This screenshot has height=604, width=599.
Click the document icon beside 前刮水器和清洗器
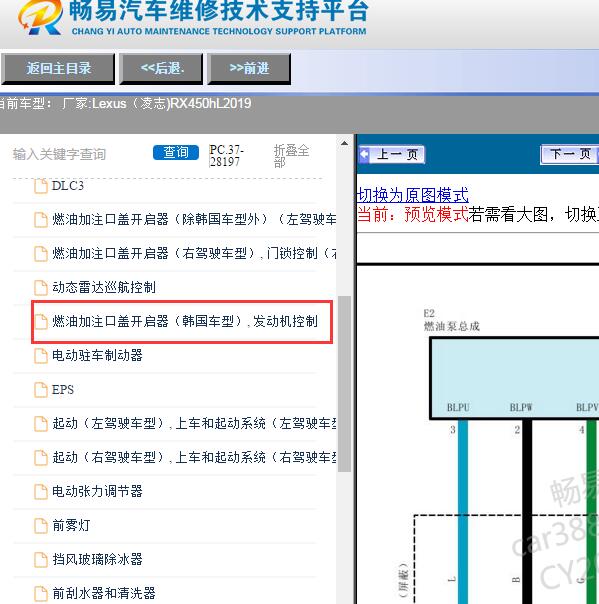click(x=41, y=594)
